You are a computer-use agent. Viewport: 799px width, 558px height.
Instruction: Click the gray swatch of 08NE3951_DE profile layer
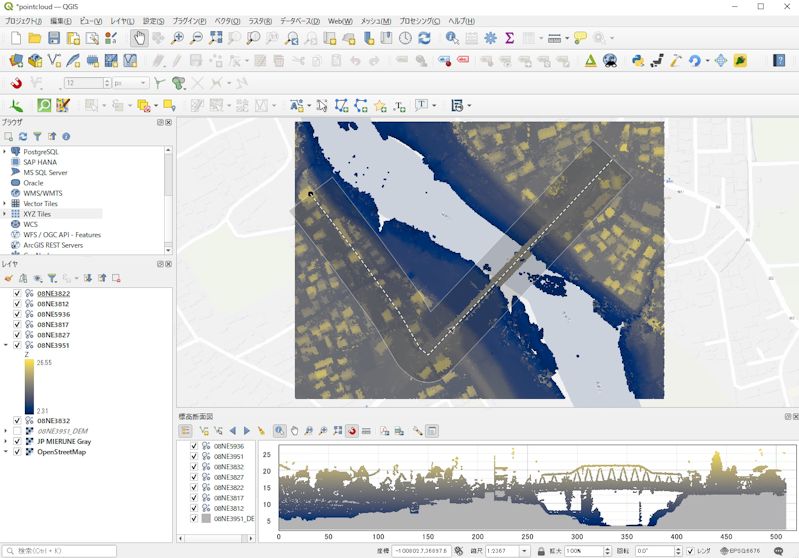coord(206,518)
